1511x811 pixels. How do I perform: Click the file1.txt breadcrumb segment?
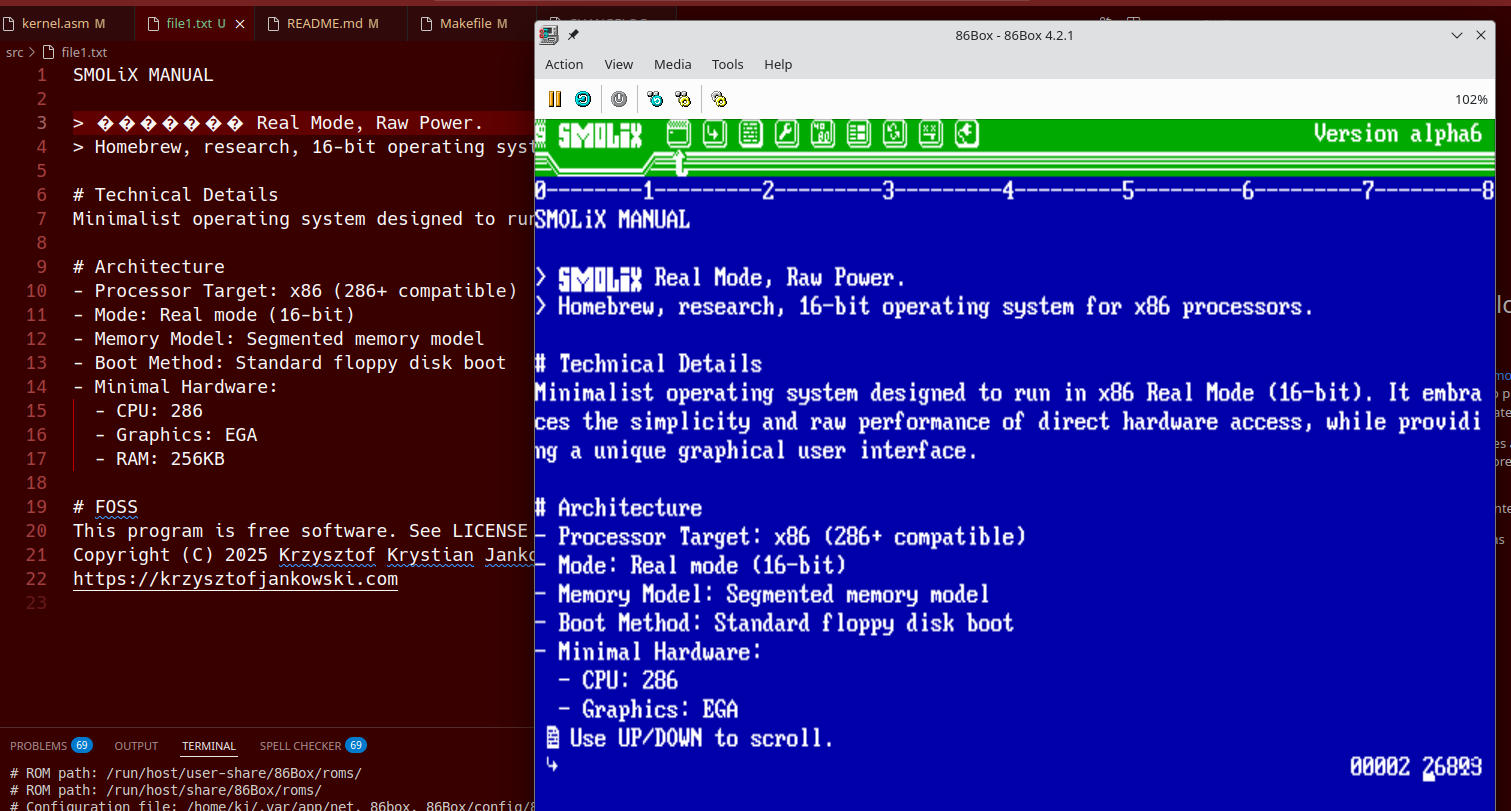click(84, 52)
